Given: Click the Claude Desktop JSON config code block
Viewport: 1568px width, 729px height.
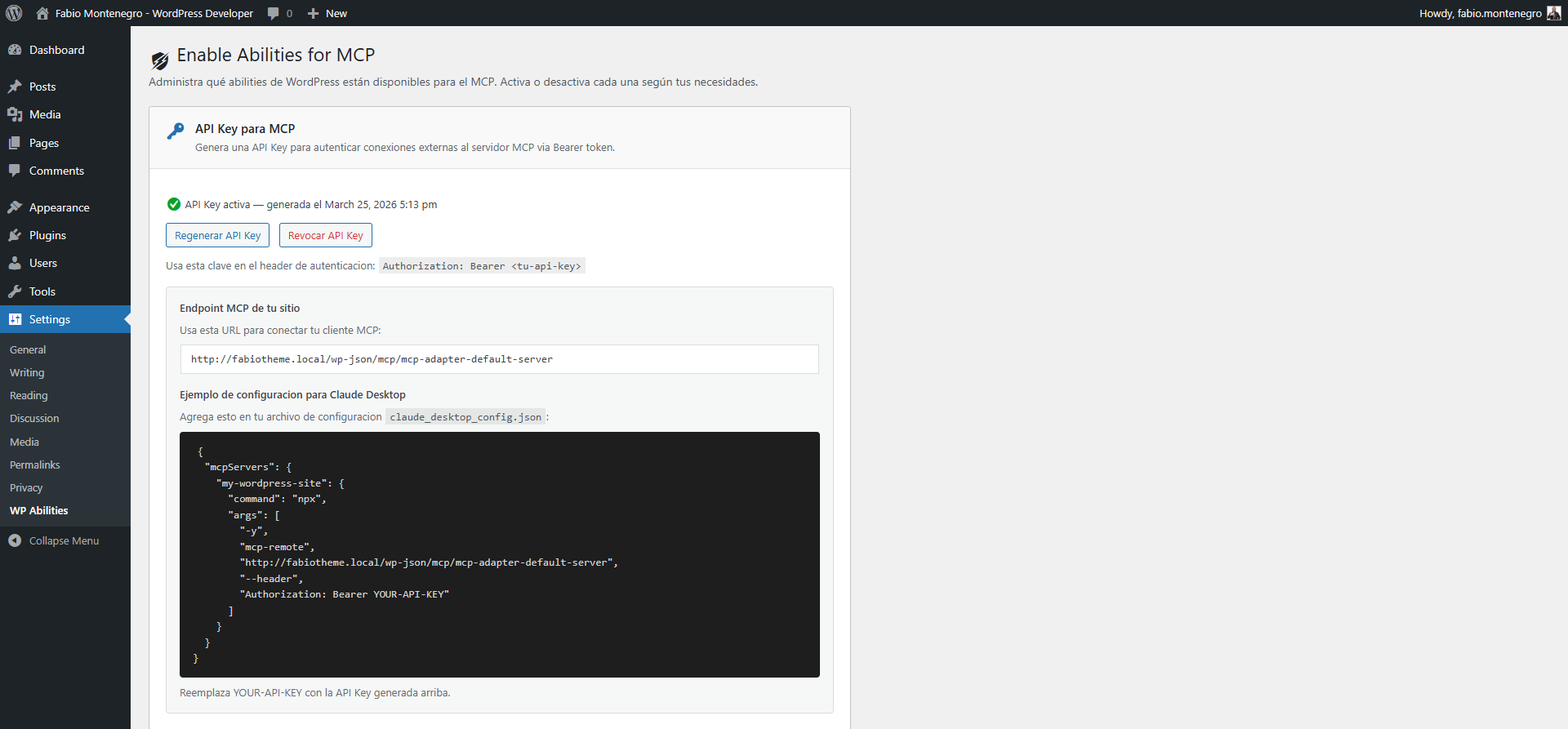Looking at the screenshot, I should 500,554.
